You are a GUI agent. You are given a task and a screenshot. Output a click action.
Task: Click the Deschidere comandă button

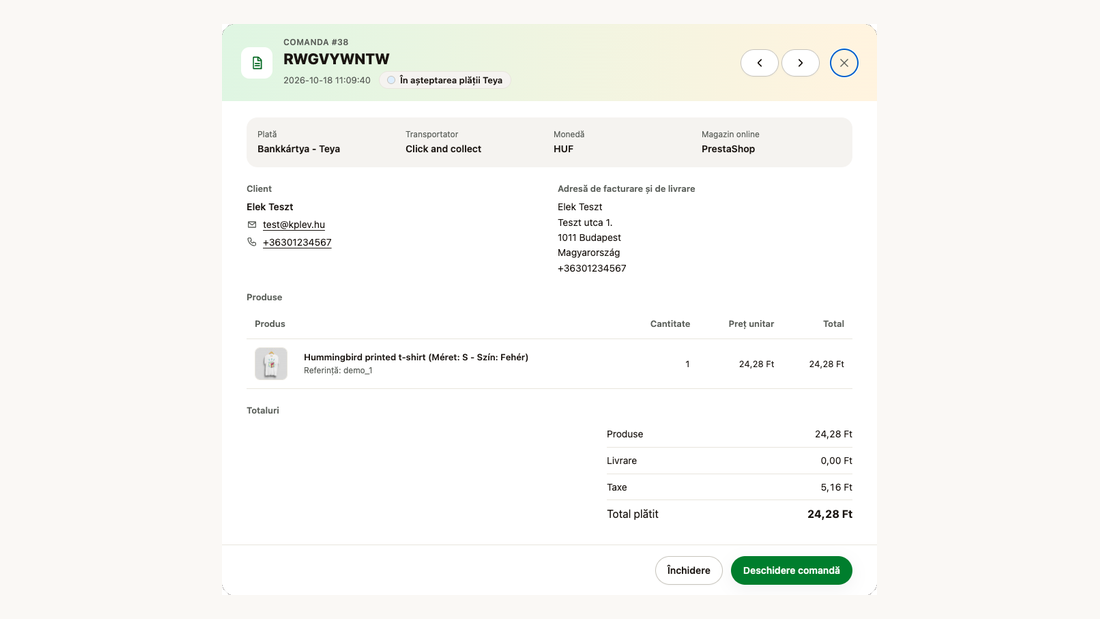click(791, 571)
